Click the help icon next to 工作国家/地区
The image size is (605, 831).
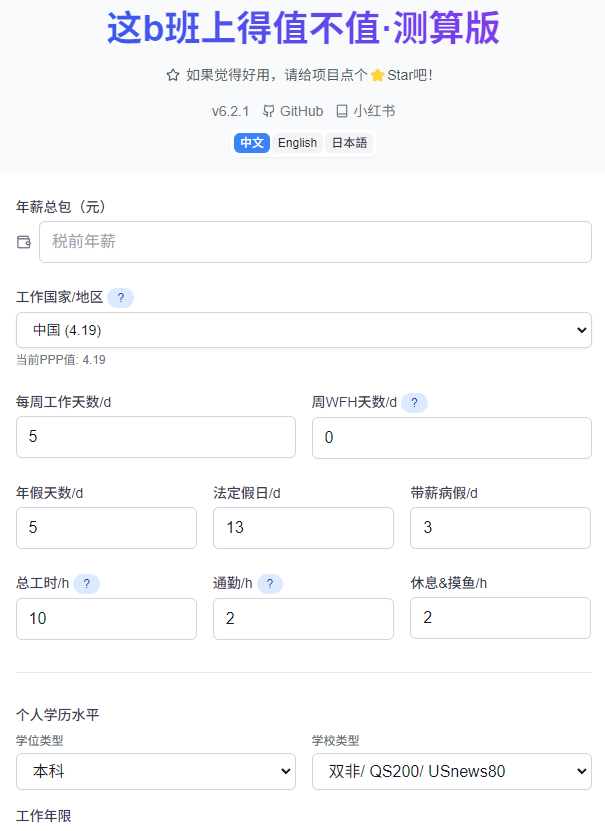[120, 298]
